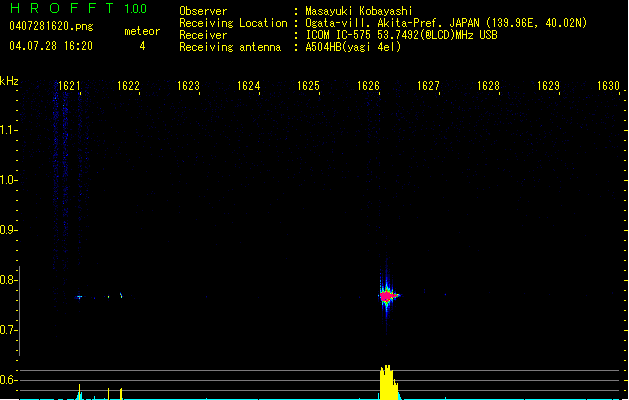Click the 1626 time axis marker

pyautogui.click(x=368, y=86)
